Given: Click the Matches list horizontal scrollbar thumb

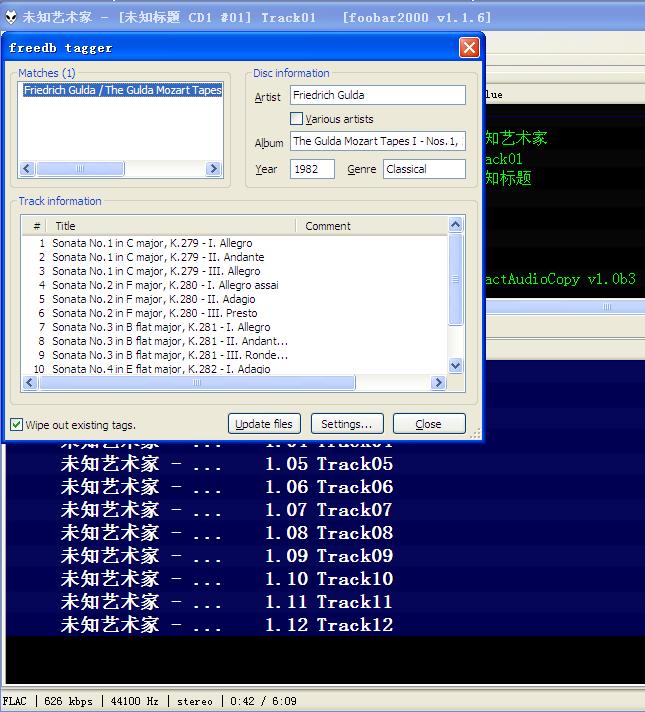Looking at the screenshot, I should [x=80, y=168].
